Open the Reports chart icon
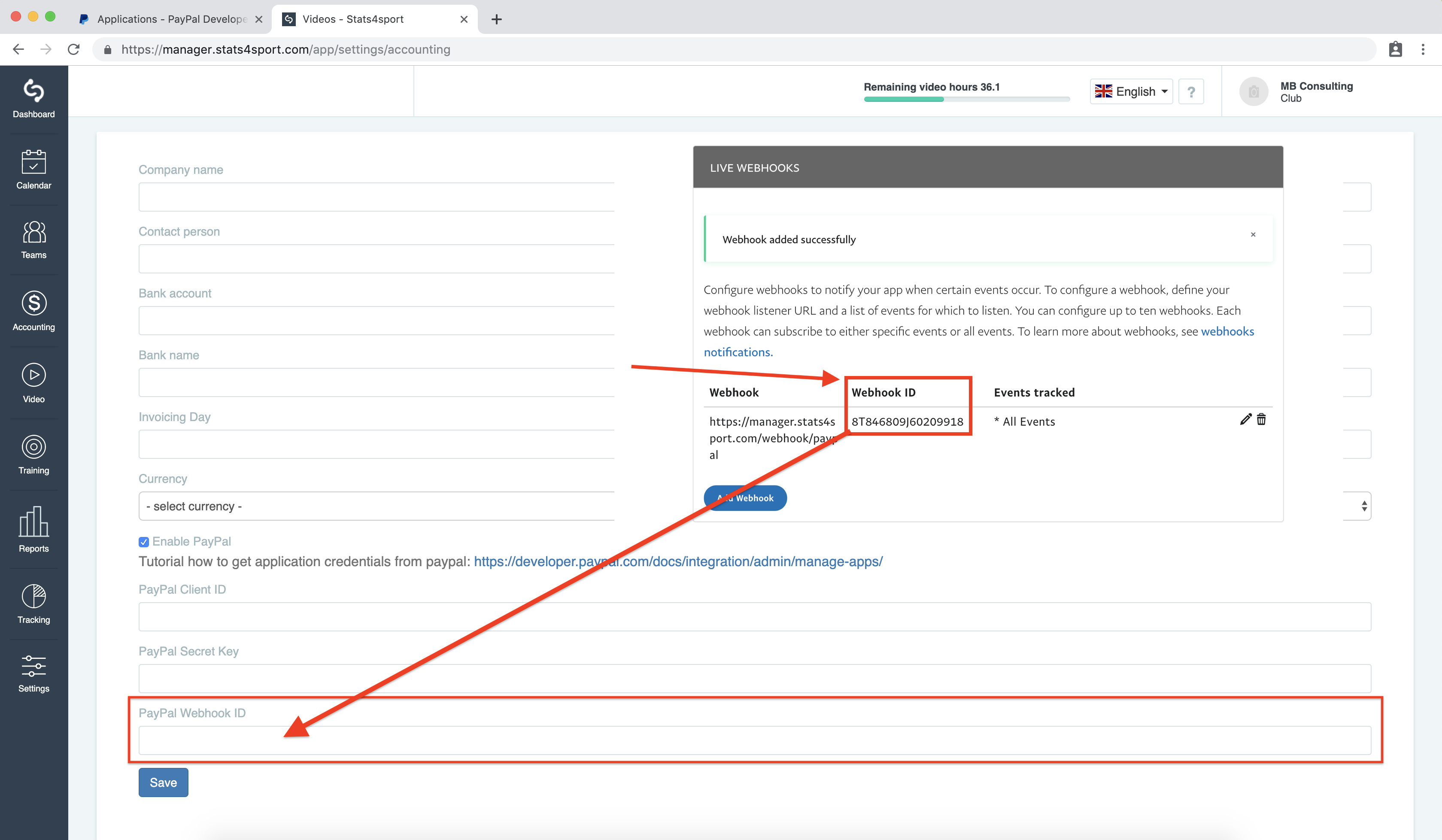Image resolution: width=1442 pixels, height=840 pixels. click(34, 521)
